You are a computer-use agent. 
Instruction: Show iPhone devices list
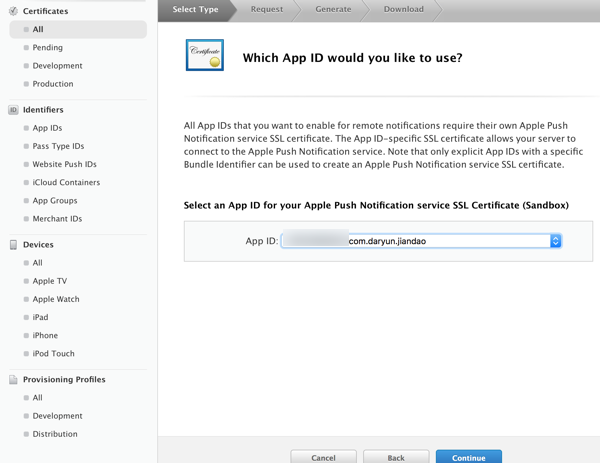(45, 336)
